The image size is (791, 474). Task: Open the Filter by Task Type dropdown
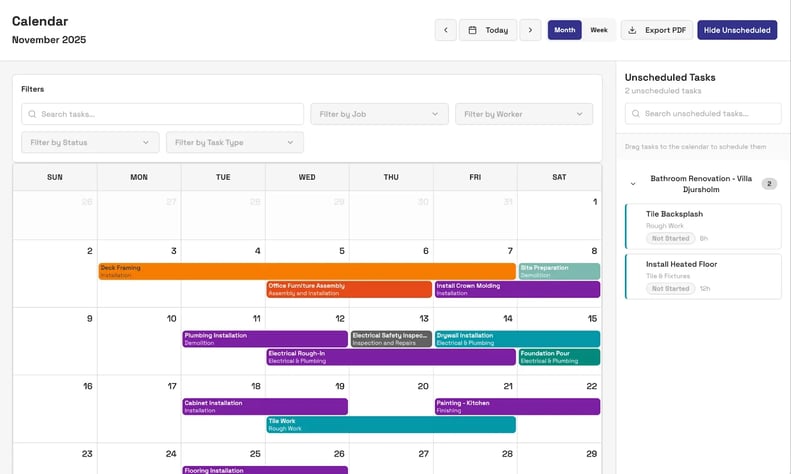click(235, 142)
